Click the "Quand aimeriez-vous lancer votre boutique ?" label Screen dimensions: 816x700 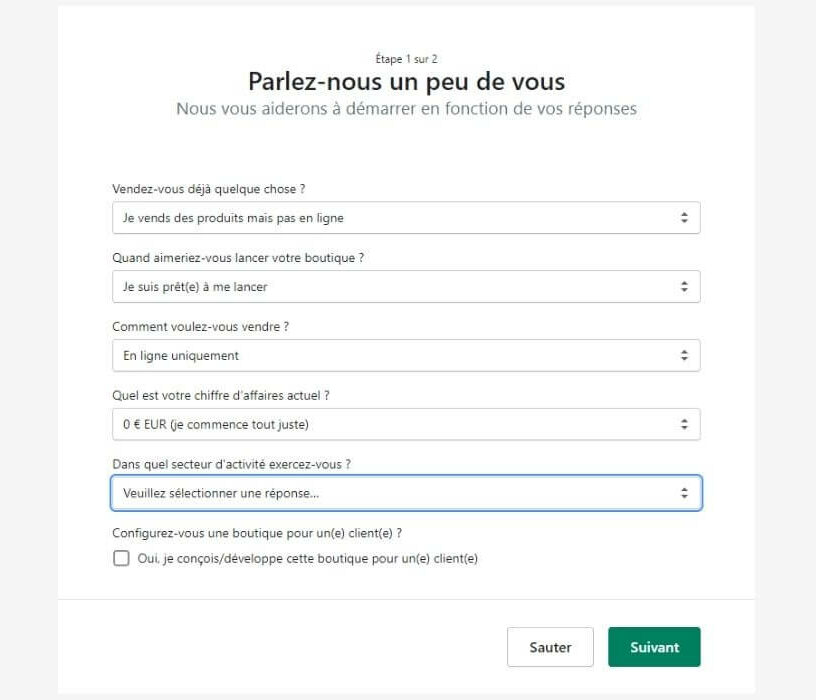(x=238, y=258)
